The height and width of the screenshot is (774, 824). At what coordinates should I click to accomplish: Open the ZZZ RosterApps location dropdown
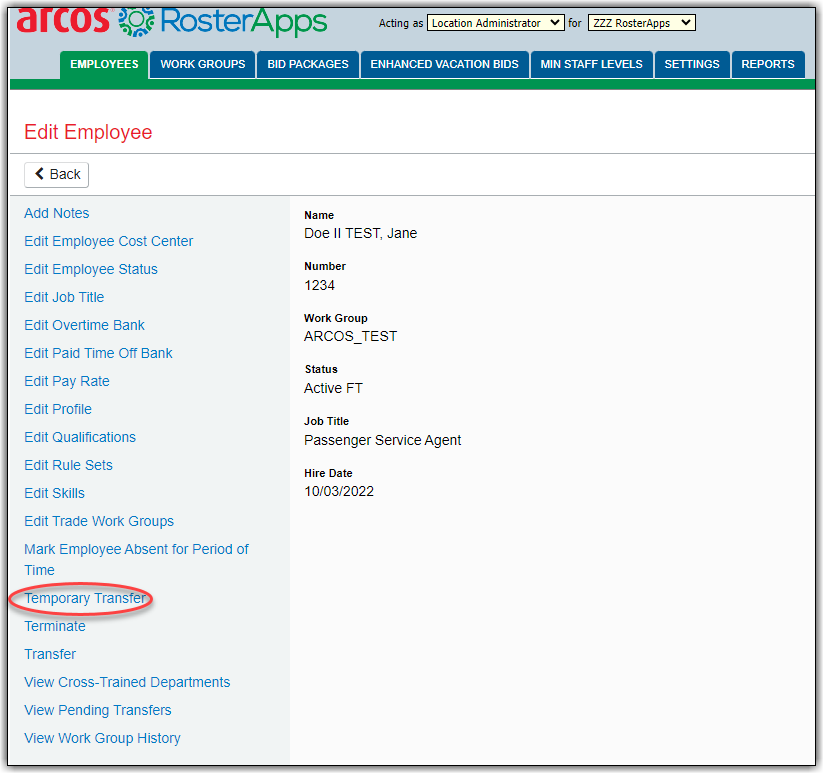click(x=641, y=23)
